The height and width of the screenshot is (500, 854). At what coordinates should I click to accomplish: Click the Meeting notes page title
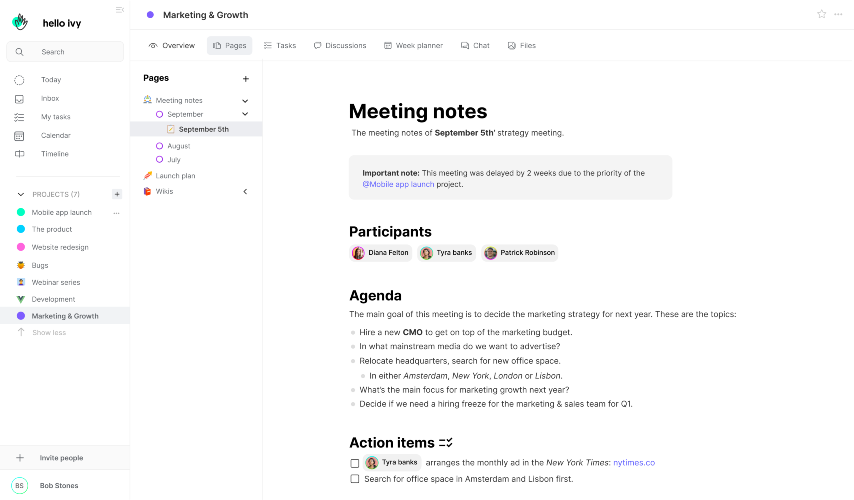tap(418, 112)
